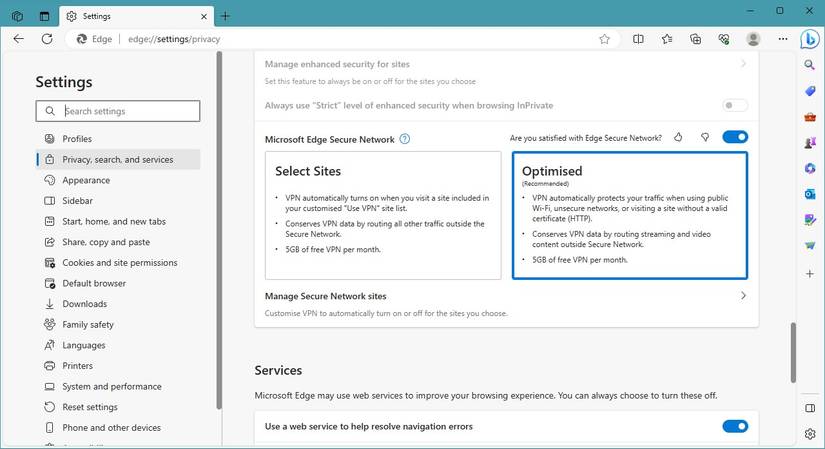
Task: Open the Appearance settings section
Action: click(86, 180)
